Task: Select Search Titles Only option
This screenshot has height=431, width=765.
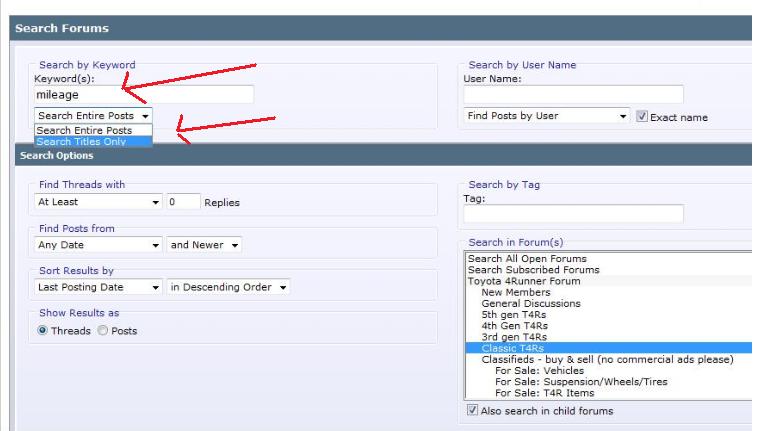Action: (x=93, y=142)
